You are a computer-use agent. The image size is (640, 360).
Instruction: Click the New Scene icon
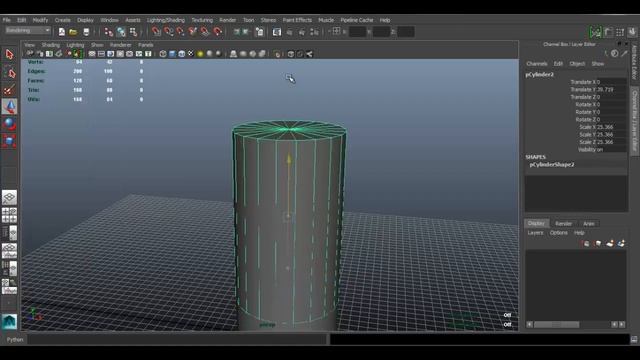(x=62, y=32)
